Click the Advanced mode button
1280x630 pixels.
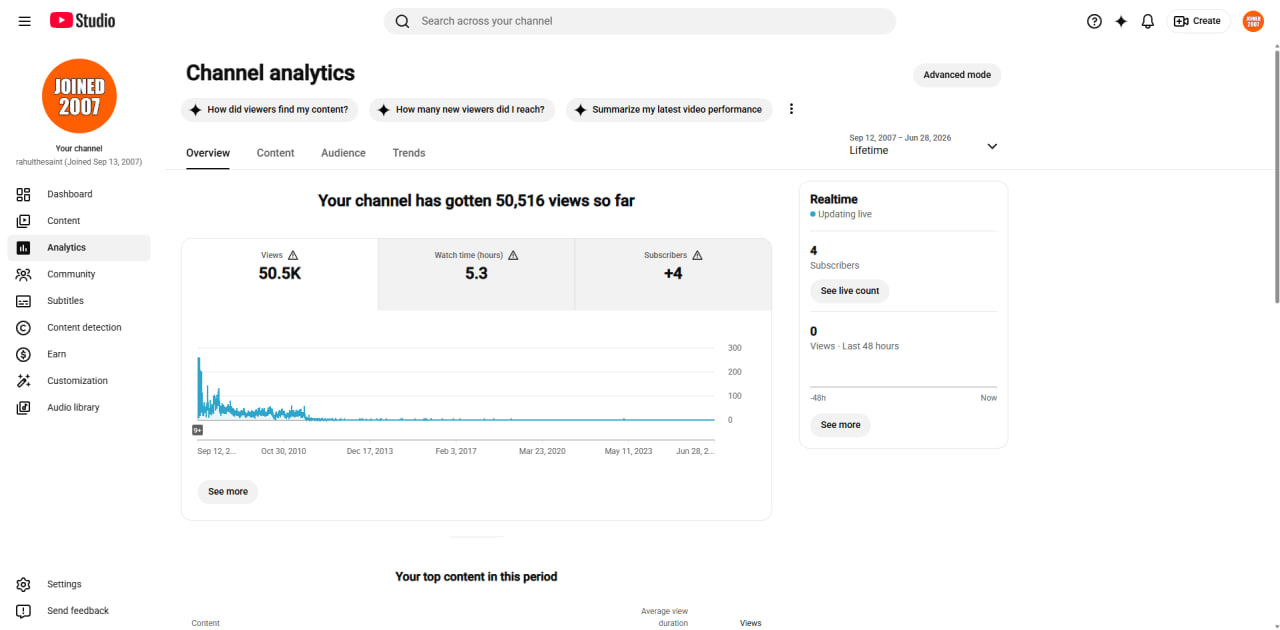coord(957,75)
